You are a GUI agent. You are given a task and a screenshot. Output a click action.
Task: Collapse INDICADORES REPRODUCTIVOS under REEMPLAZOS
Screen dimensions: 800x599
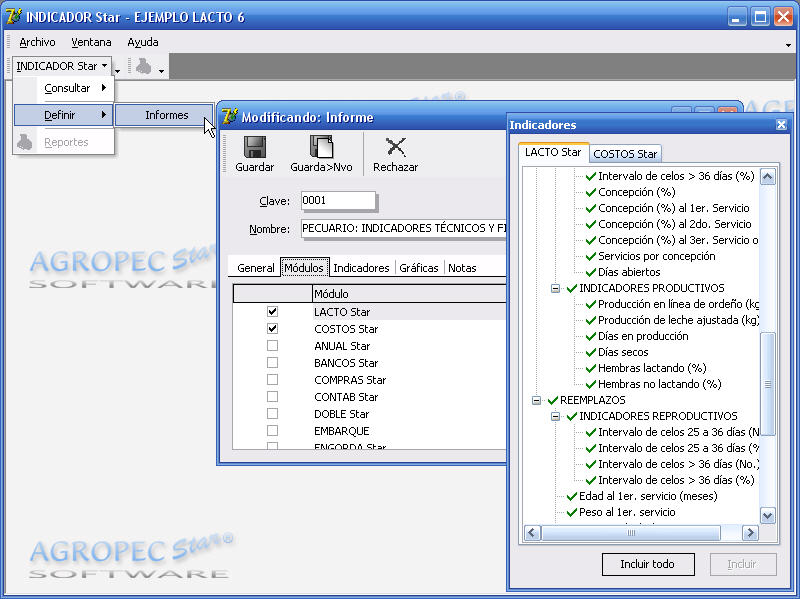[555, 416]
